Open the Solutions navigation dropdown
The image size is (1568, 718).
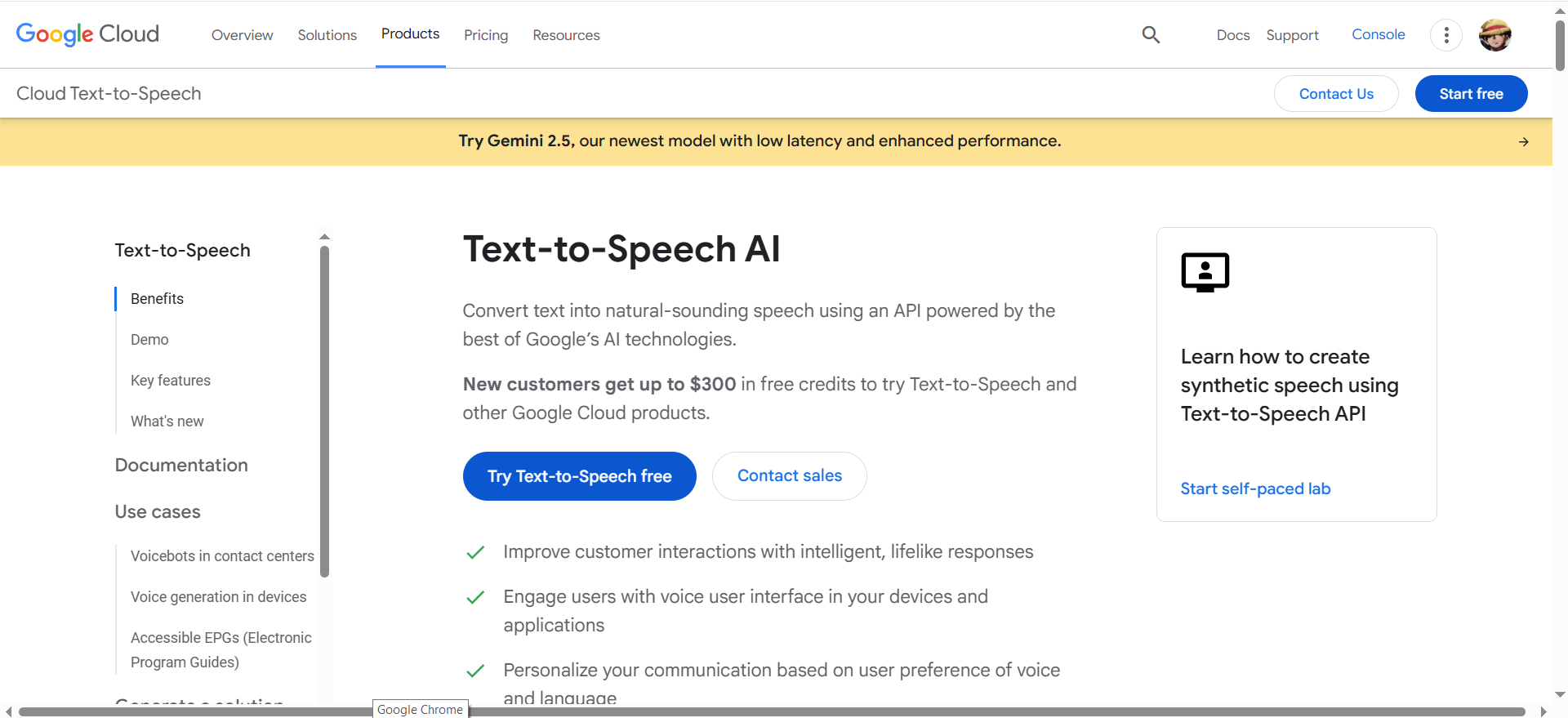[327, 35]
